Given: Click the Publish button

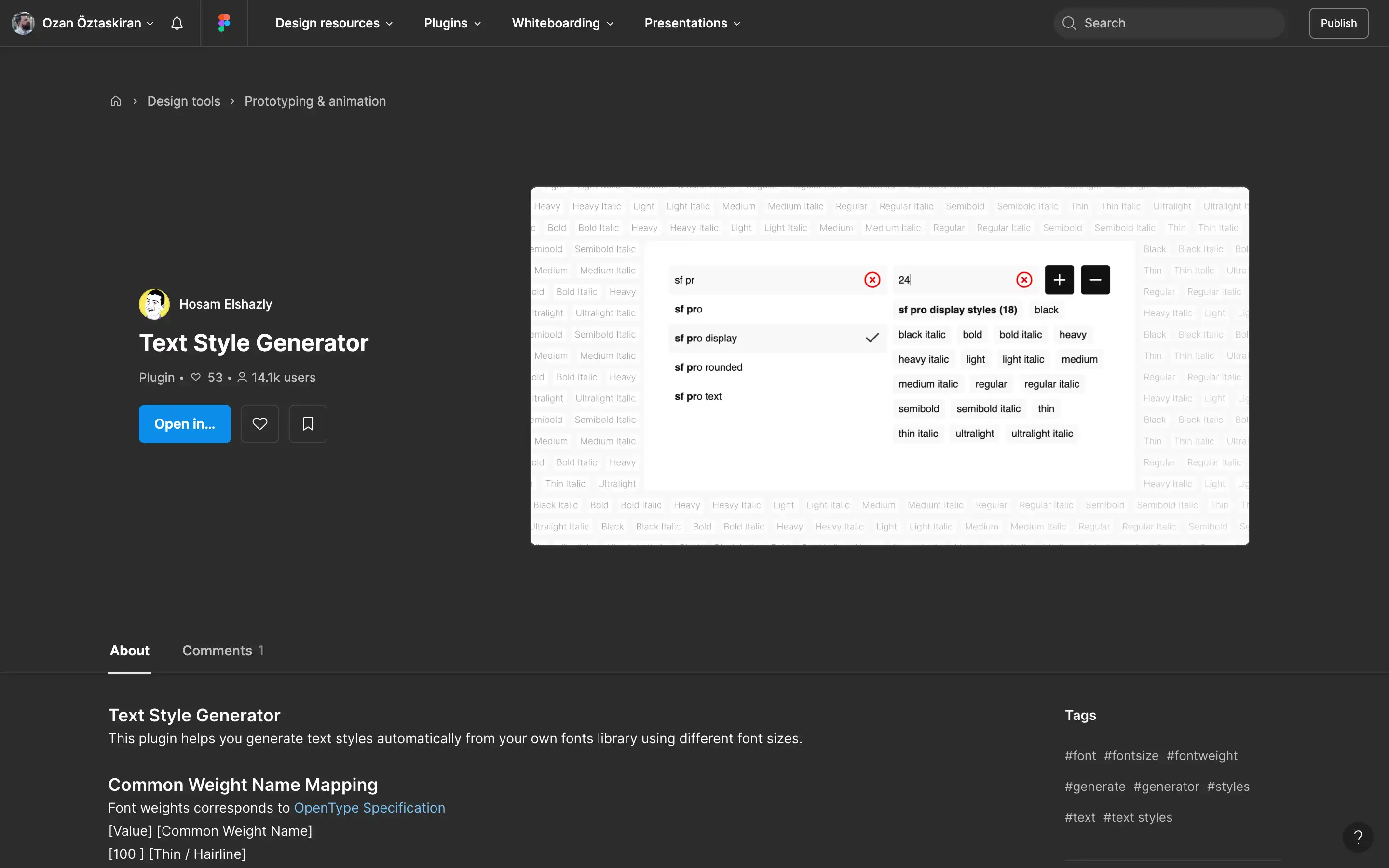Looking at the screenshot, I should (x=1338, y=23).
